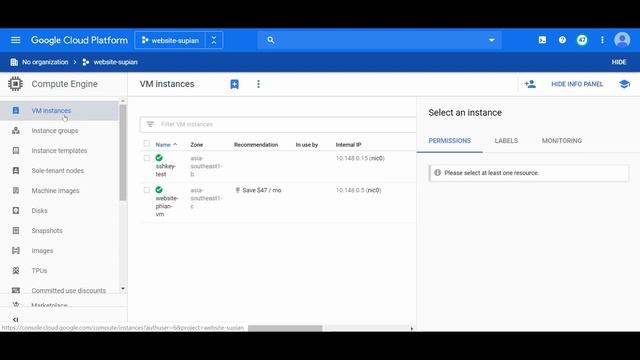Screen dimensions: 640x360
Task: Click the Internal IP column header
Action: (348, 144)
